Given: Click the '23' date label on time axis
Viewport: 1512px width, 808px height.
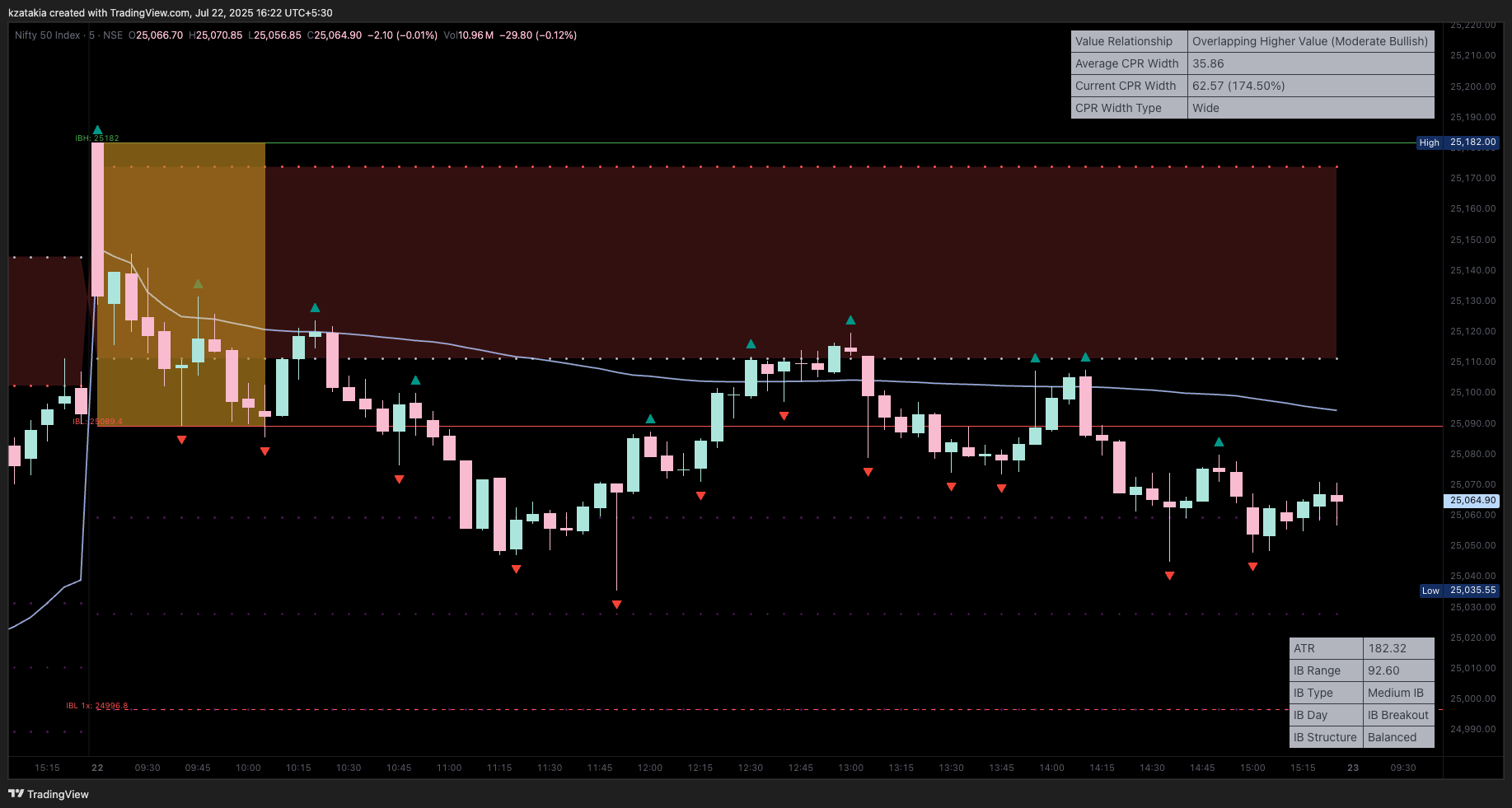Looking at the screenshot, I should click(x=1353, y=768).
